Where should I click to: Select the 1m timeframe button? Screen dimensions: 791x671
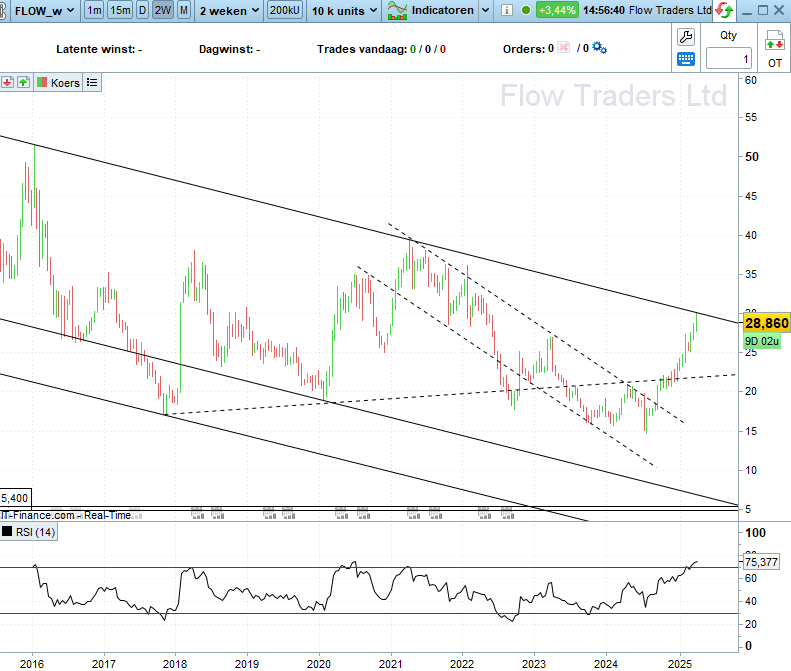click(x=94, y=10)
